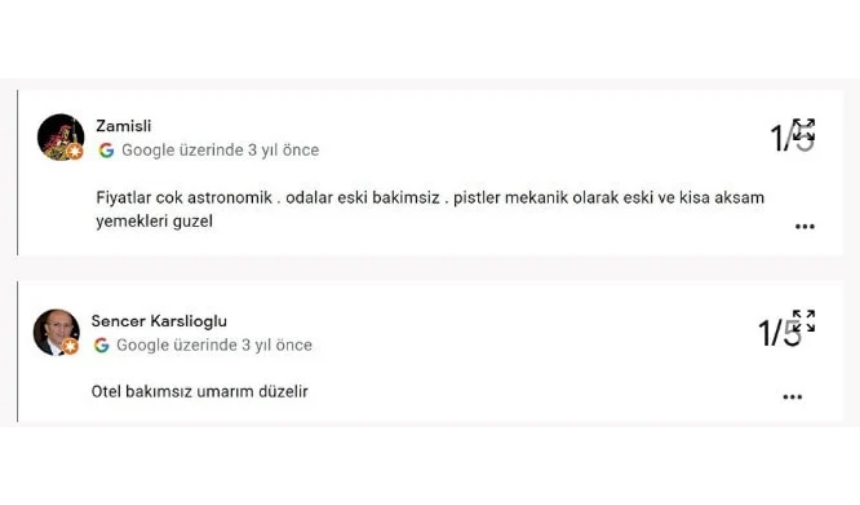This screenshot has width=860, height=505.
Task: Click the Google logo under Zamisli
Action: [106, 150]
